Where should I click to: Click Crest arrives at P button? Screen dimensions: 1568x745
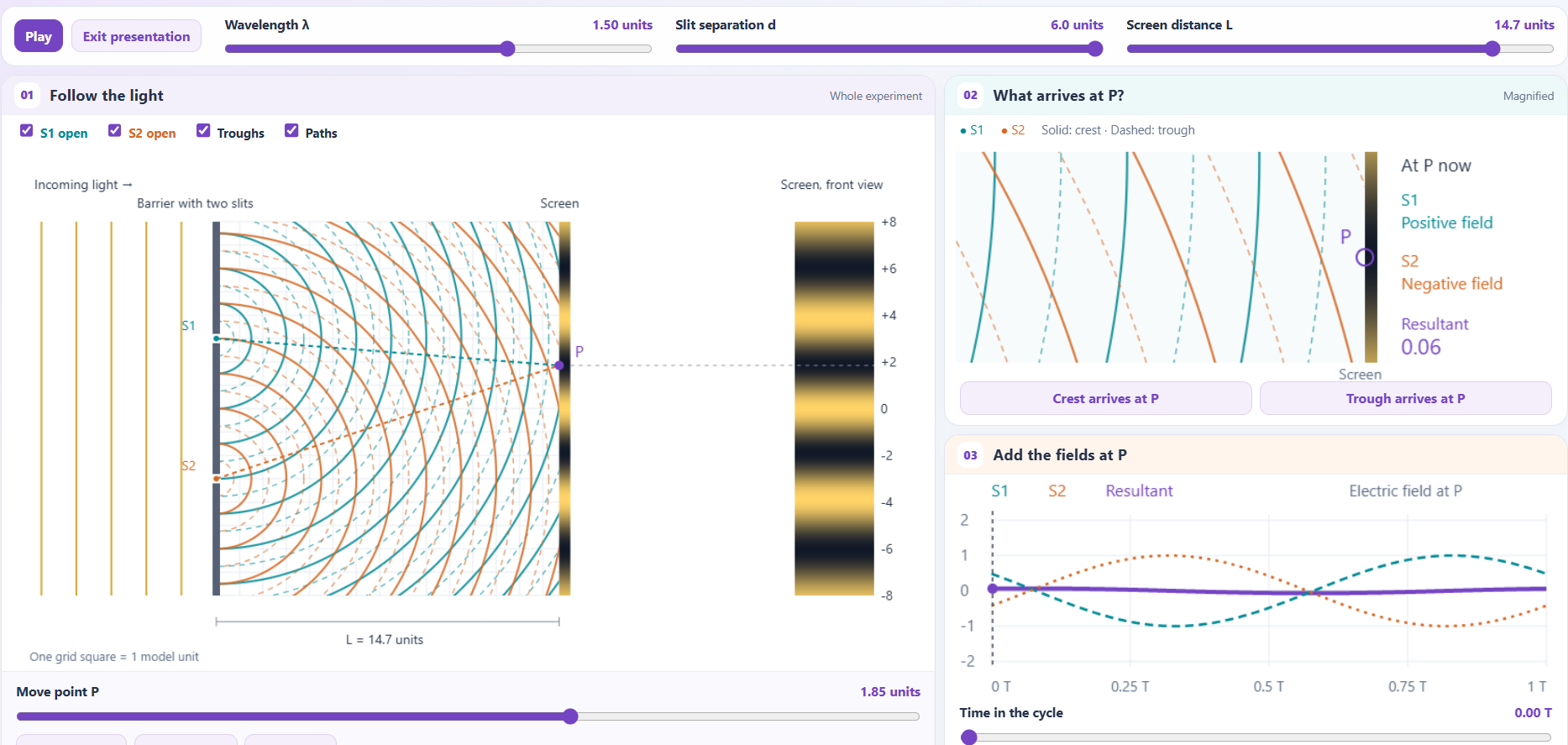click(x=1105, y=398)
